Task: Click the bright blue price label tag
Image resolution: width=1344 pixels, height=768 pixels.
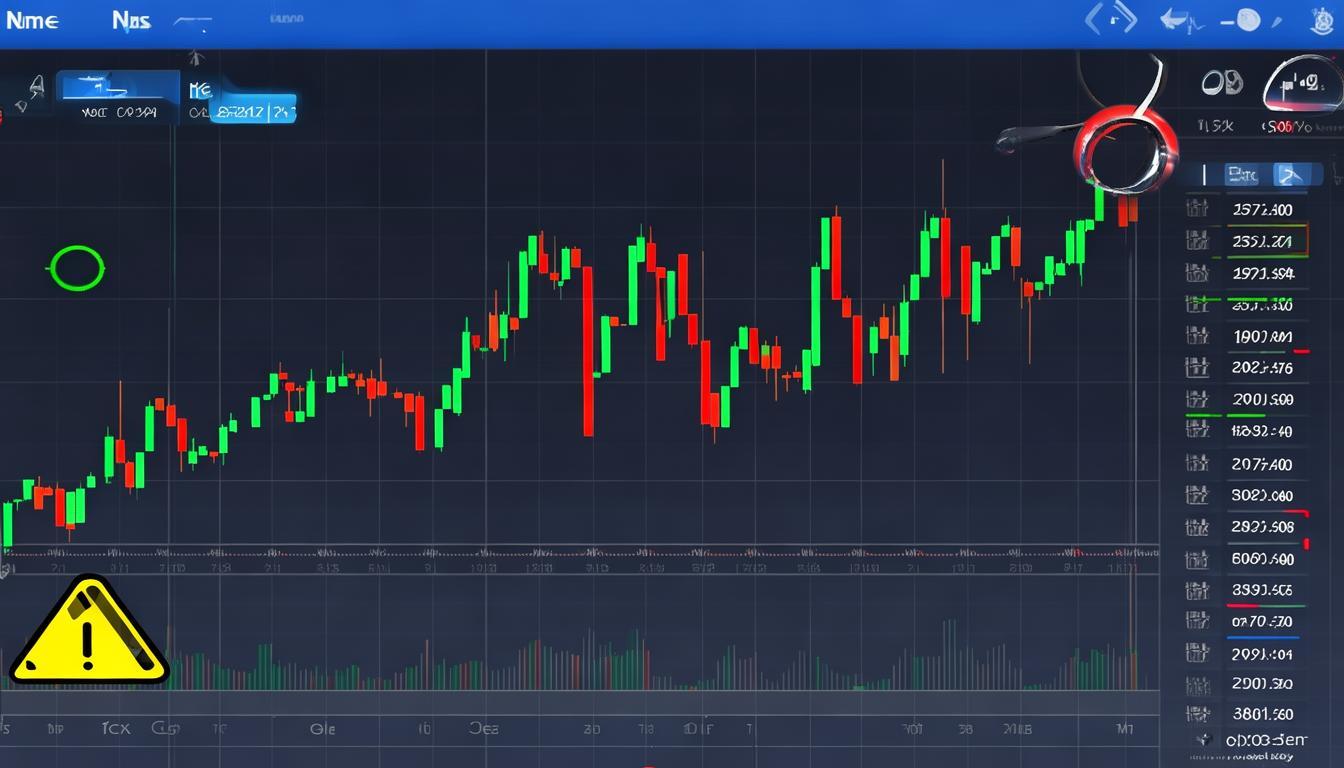Action: click(254, 112)
